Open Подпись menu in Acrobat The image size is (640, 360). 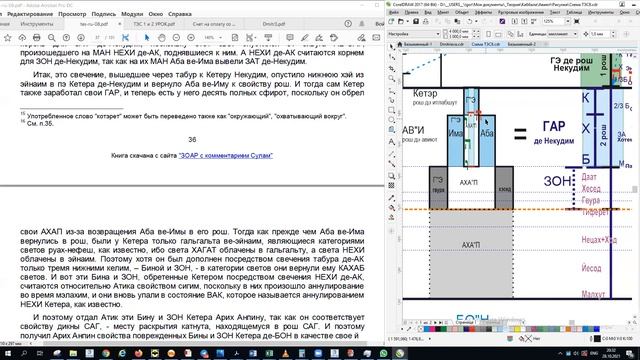pyautogui.click(x=104, y=14)
